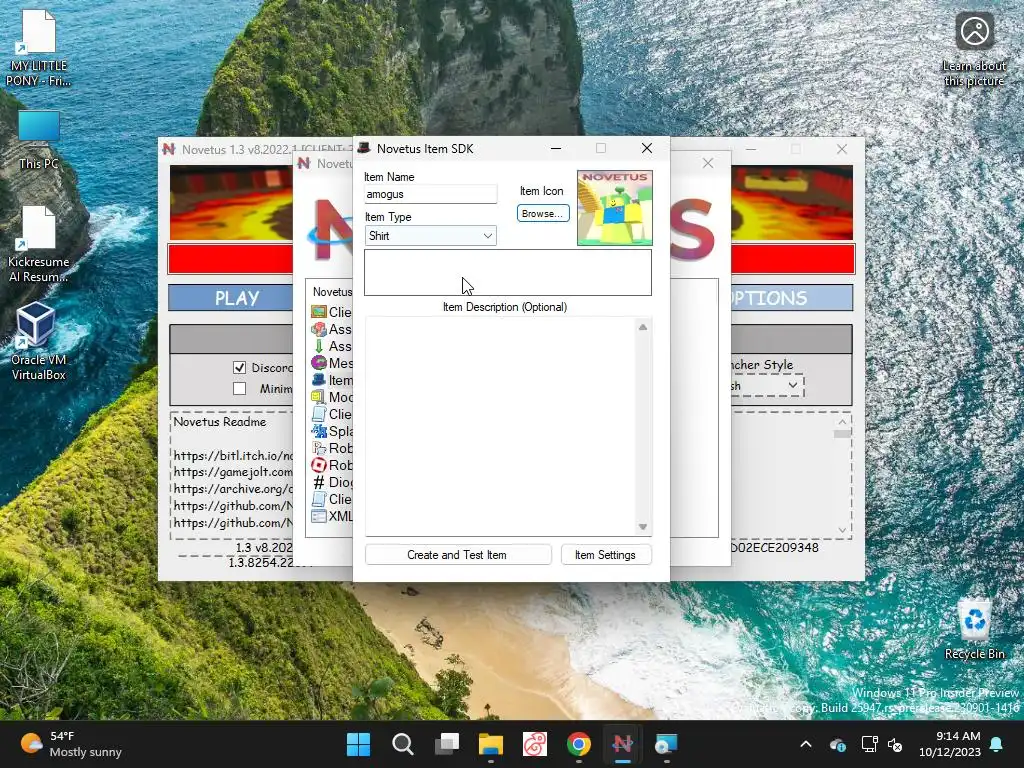
Task: Click the empty box below Item Type
Action: [507, 272]
